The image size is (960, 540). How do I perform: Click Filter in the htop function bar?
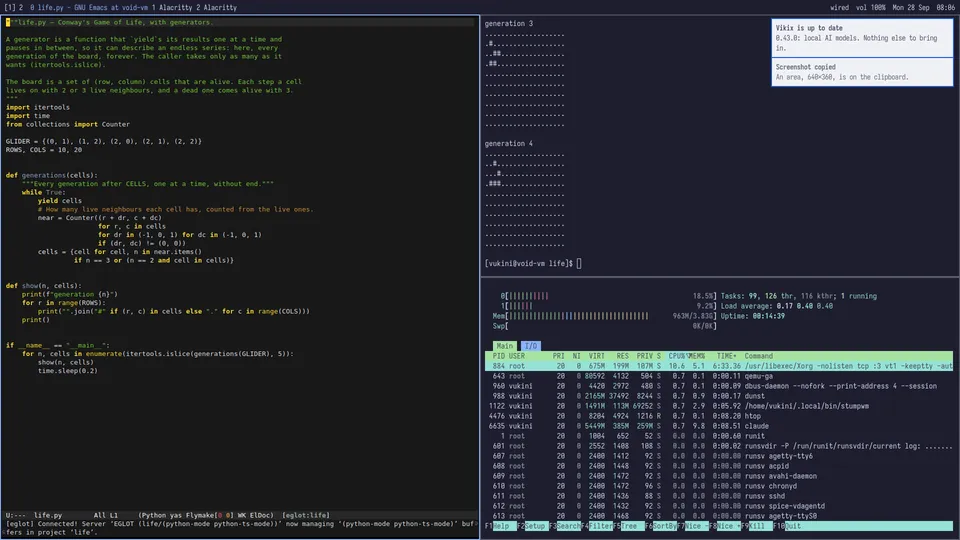pos(597,526)
